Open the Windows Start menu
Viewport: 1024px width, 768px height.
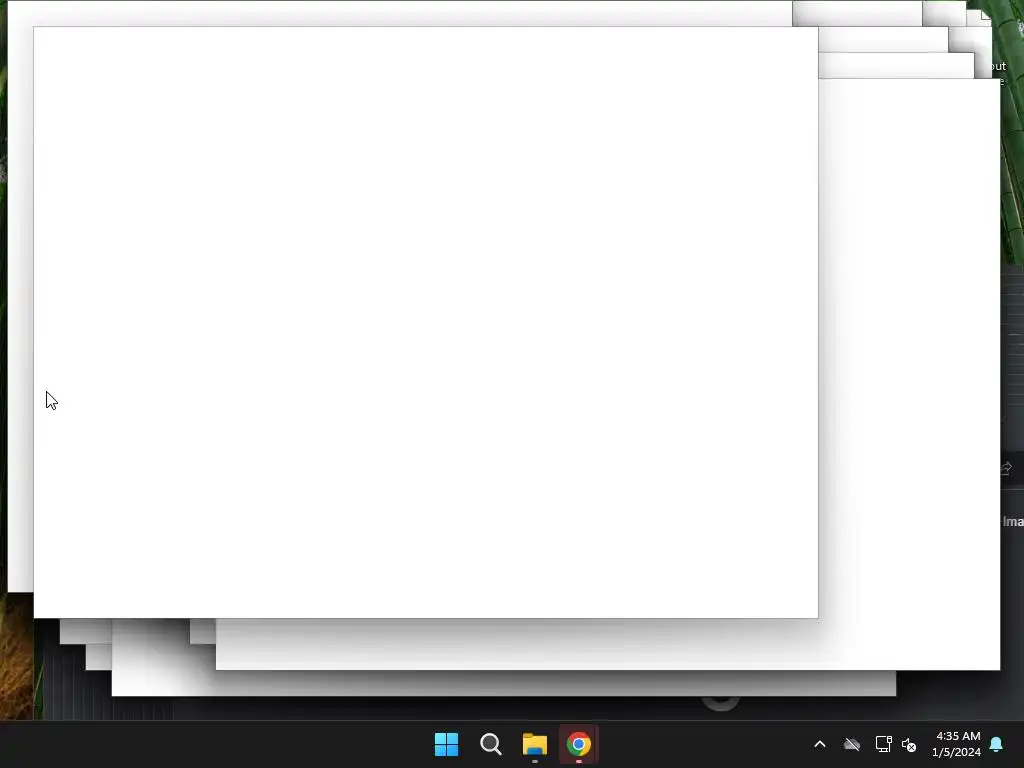[x=447, y=744]
